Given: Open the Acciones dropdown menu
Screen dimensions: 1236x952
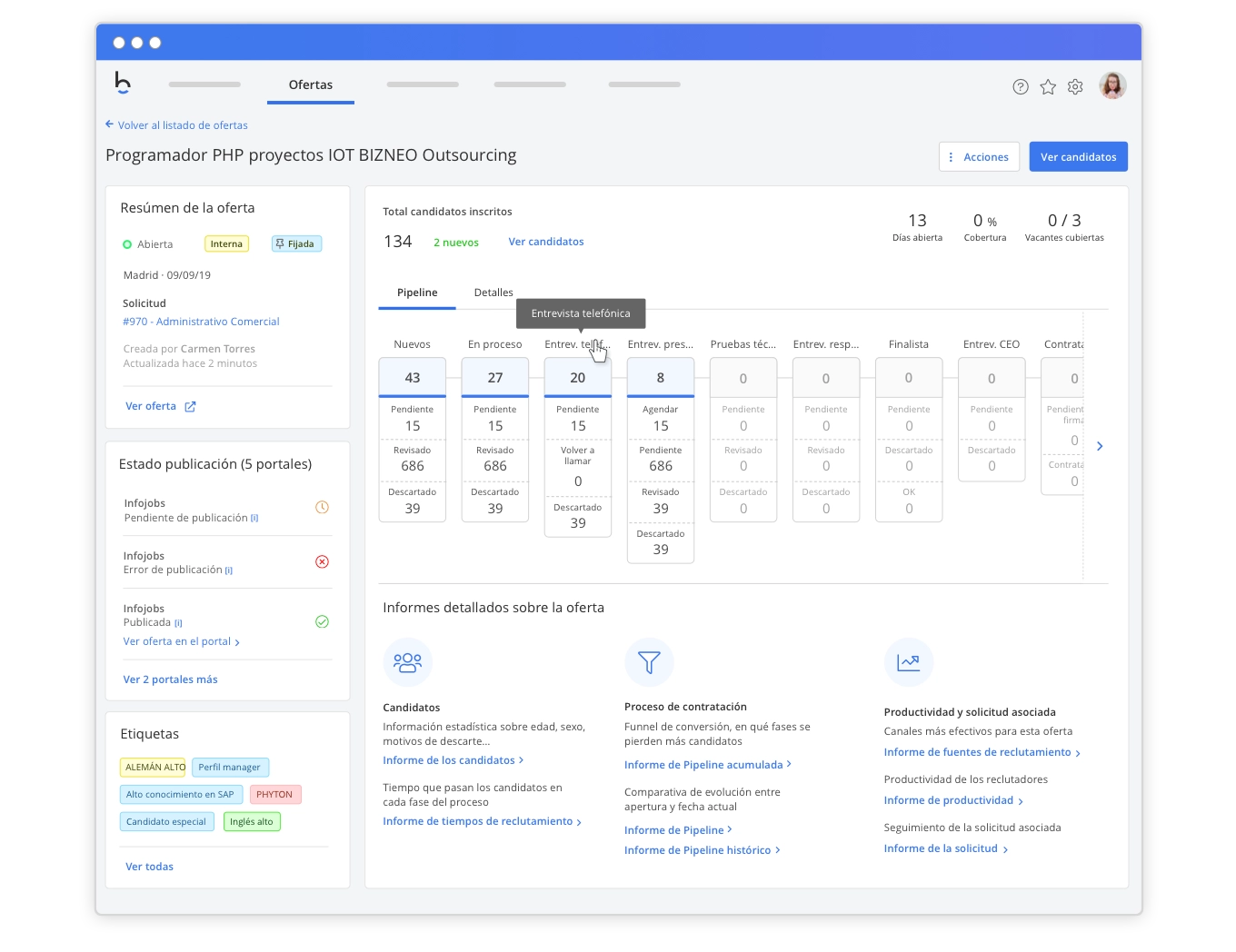Looking at the screenshot, I should click(979, 156).
